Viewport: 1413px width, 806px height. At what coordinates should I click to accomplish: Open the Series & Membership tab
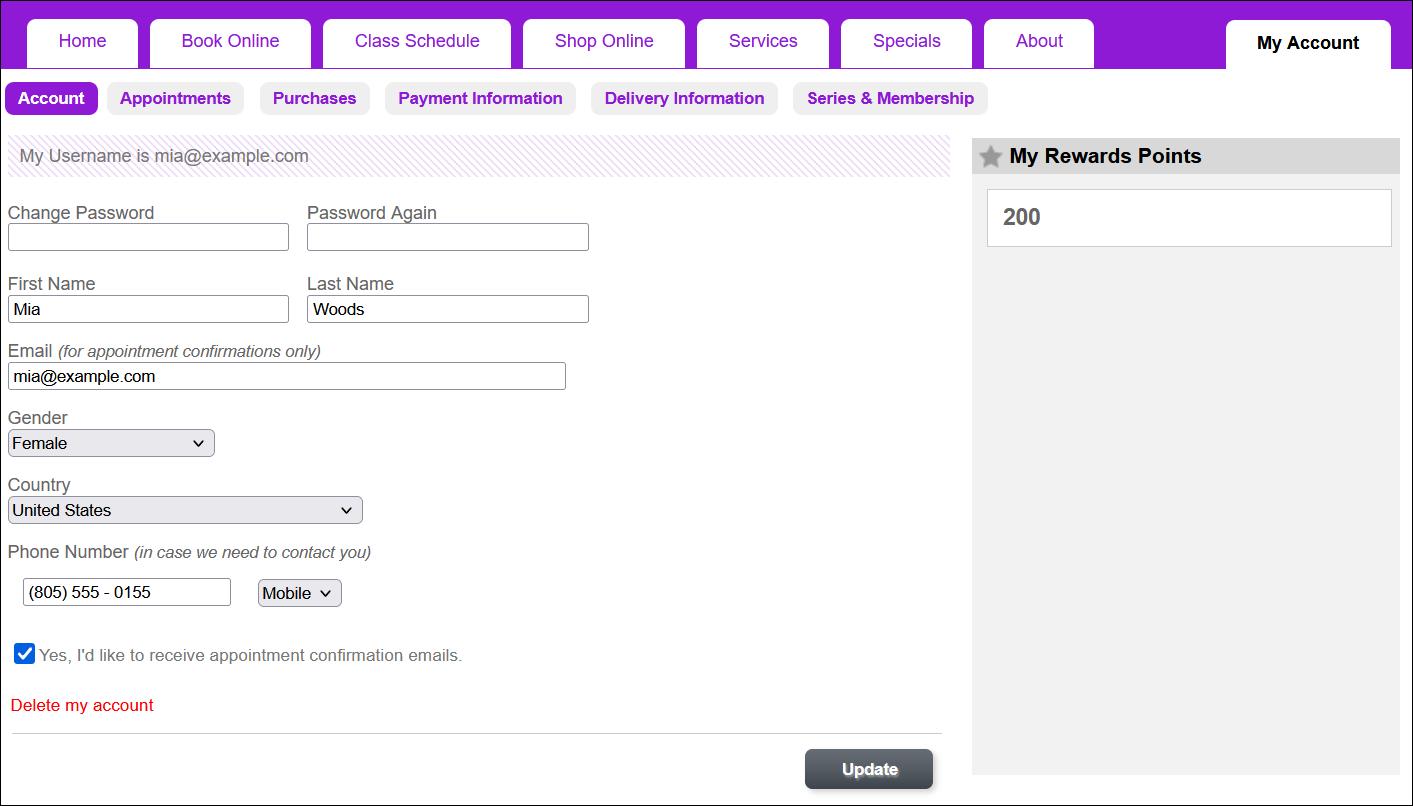[889, 98]
